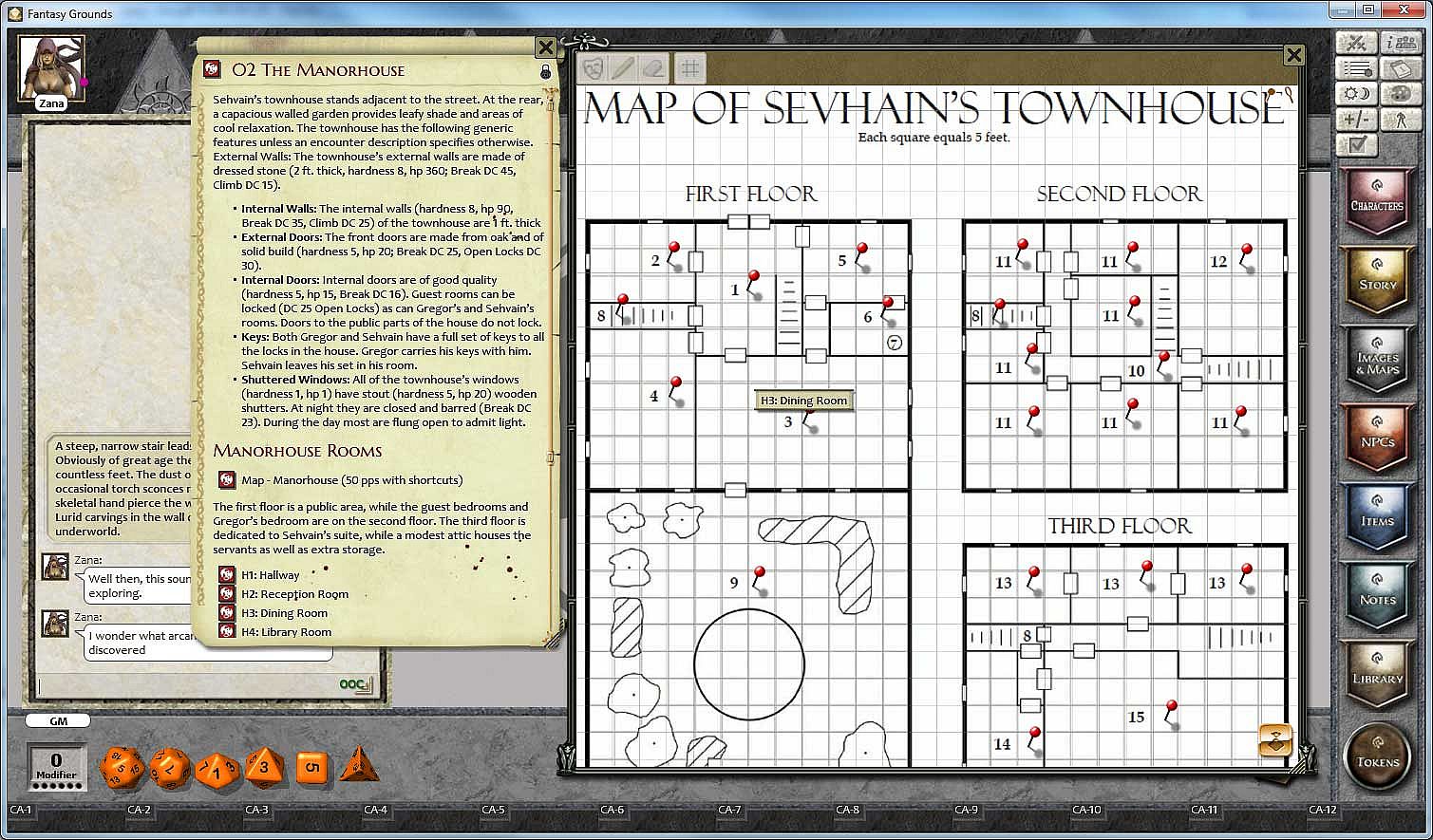The image size is (1433, 840).
Task: Pick up the orange d4 die
Action: click(x=358, y=766)
